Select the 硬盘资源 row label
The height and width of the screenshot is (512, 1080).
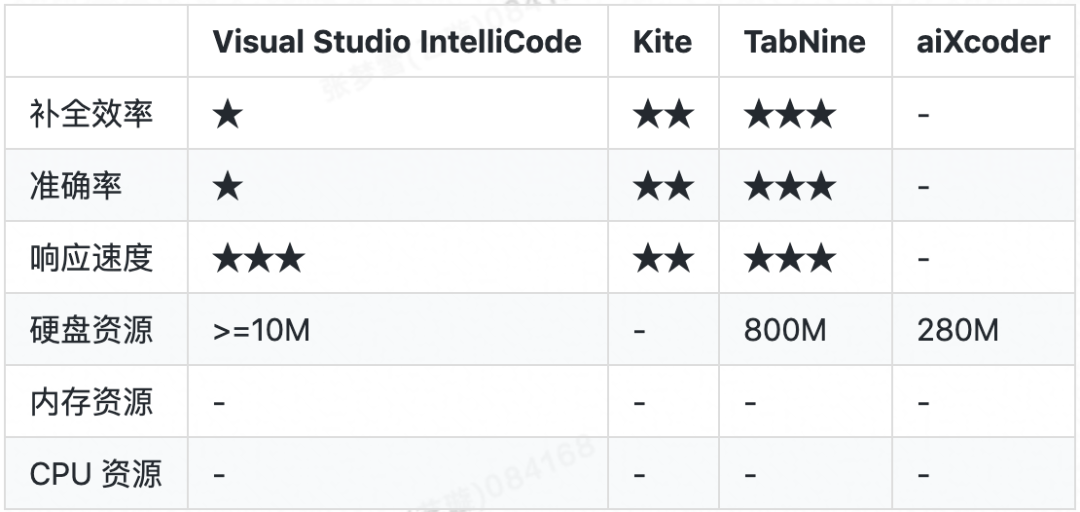[91, 330]
